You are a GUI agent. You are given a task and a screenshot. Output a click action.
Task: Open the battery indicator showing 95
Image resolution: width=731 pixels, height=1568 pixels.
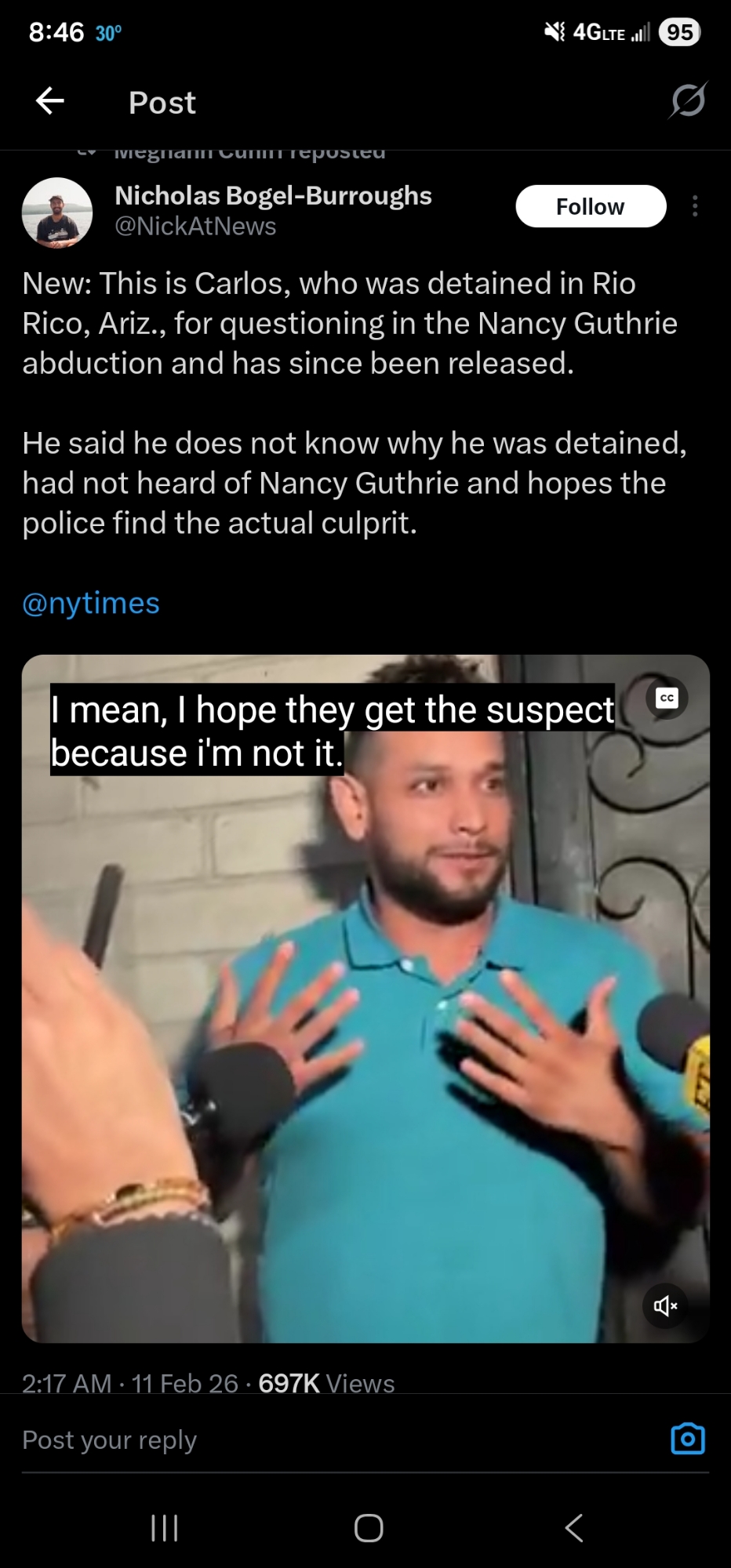click(x=679, y=32)
